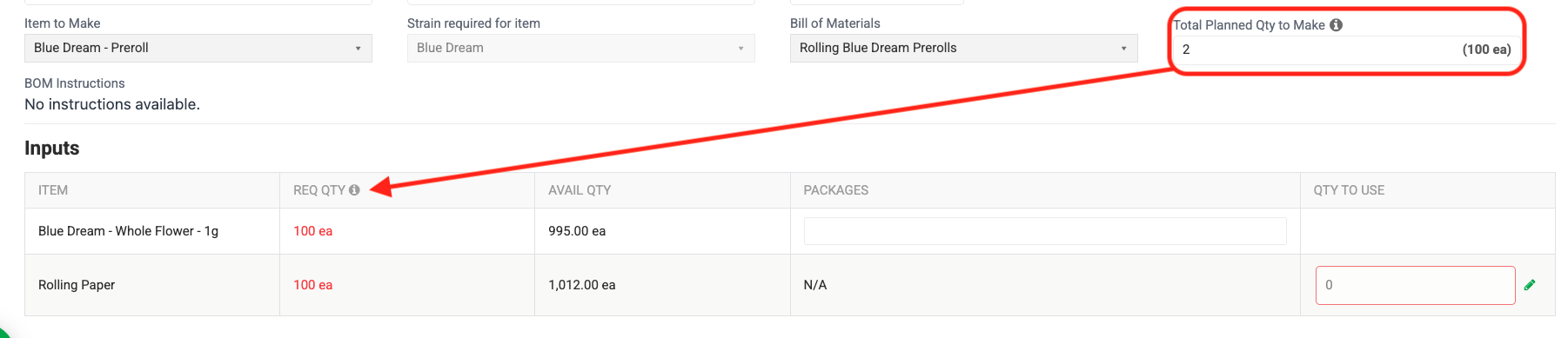Click the 995.00 ea available quantity cell

tap(577, 231)
